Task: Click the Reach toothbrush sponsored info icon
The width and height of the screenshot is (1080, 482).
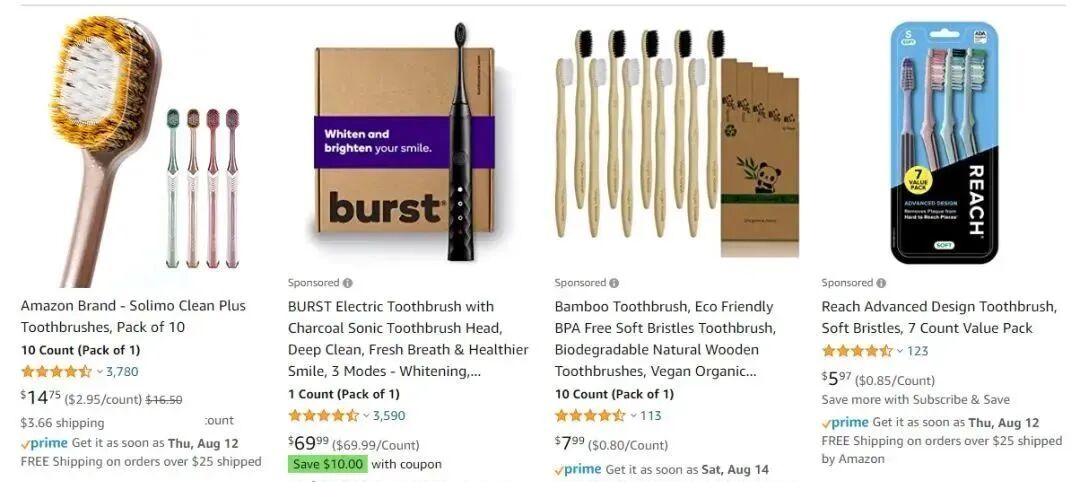Action: (x=881, y=283)
